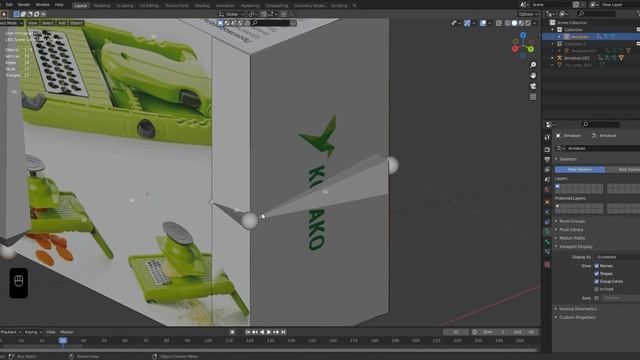The width and height of the screenshot is (640, 360).
Task: Click the navigation gizmo blue Z axis
Action: pyautogui.click(x=523, y=36)
